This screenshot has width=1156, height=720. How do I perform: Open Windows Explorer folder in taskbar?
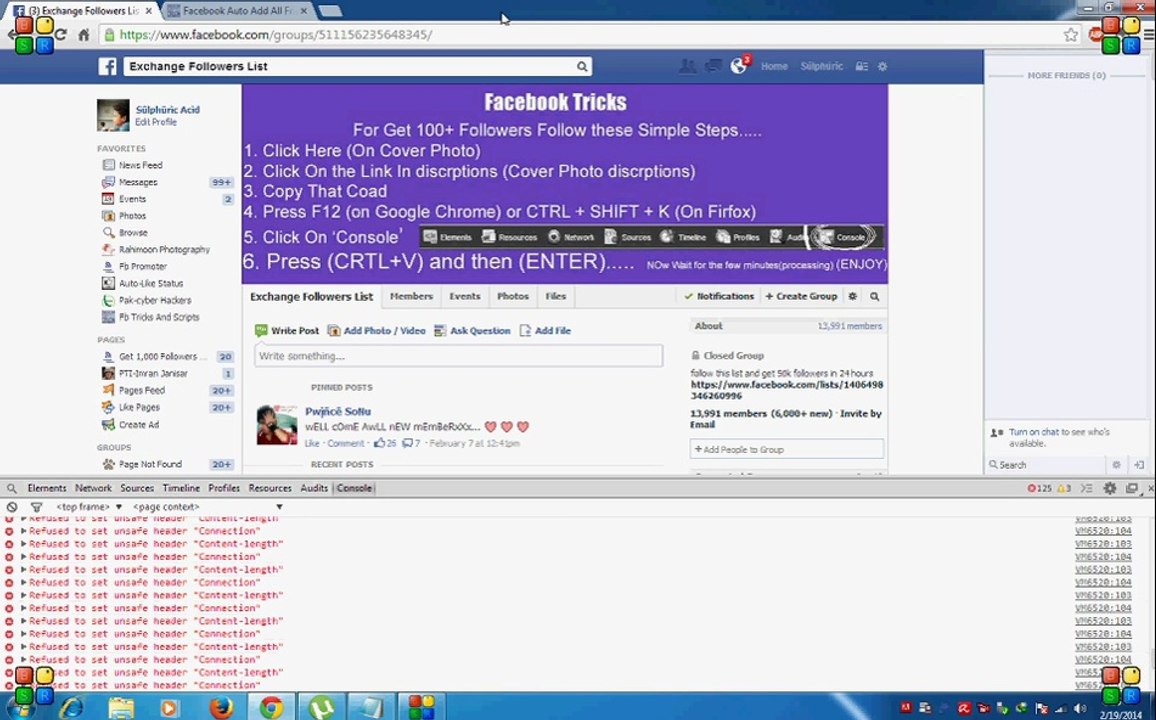point(121,707)
